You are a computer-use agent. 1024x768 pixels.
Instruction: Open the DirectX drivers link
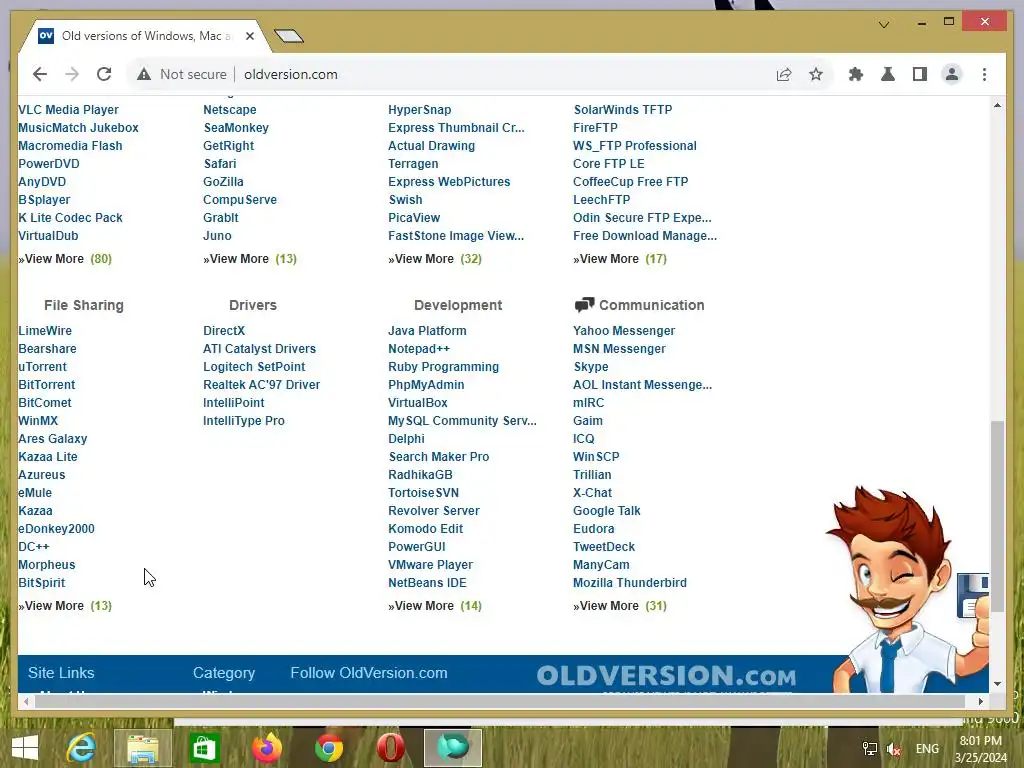click(x=224, y=330)
